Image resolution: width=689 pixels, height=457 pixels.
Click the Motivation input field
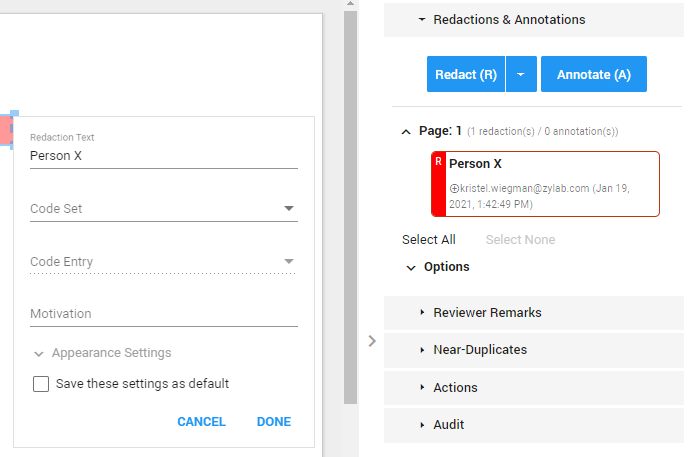[164, 314]
